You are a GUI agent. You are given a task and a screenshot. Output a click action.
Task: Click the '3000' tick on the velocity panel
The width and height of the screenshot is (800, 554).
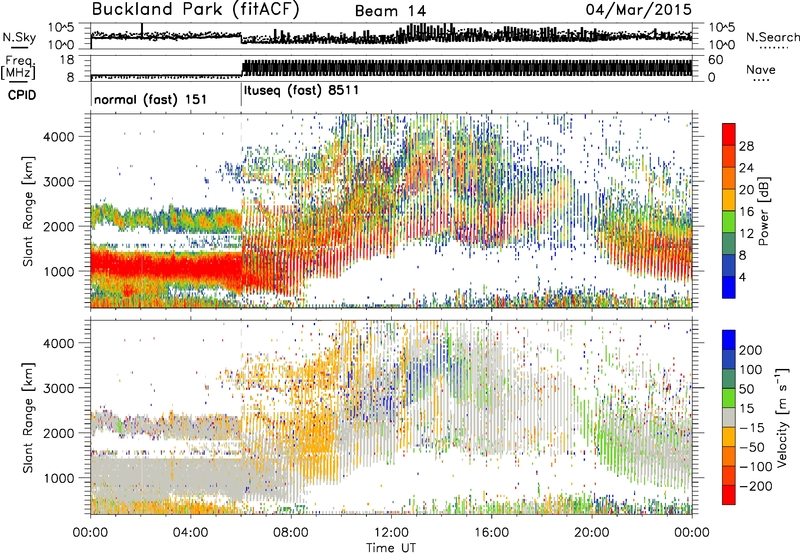[x=59, y=388]
